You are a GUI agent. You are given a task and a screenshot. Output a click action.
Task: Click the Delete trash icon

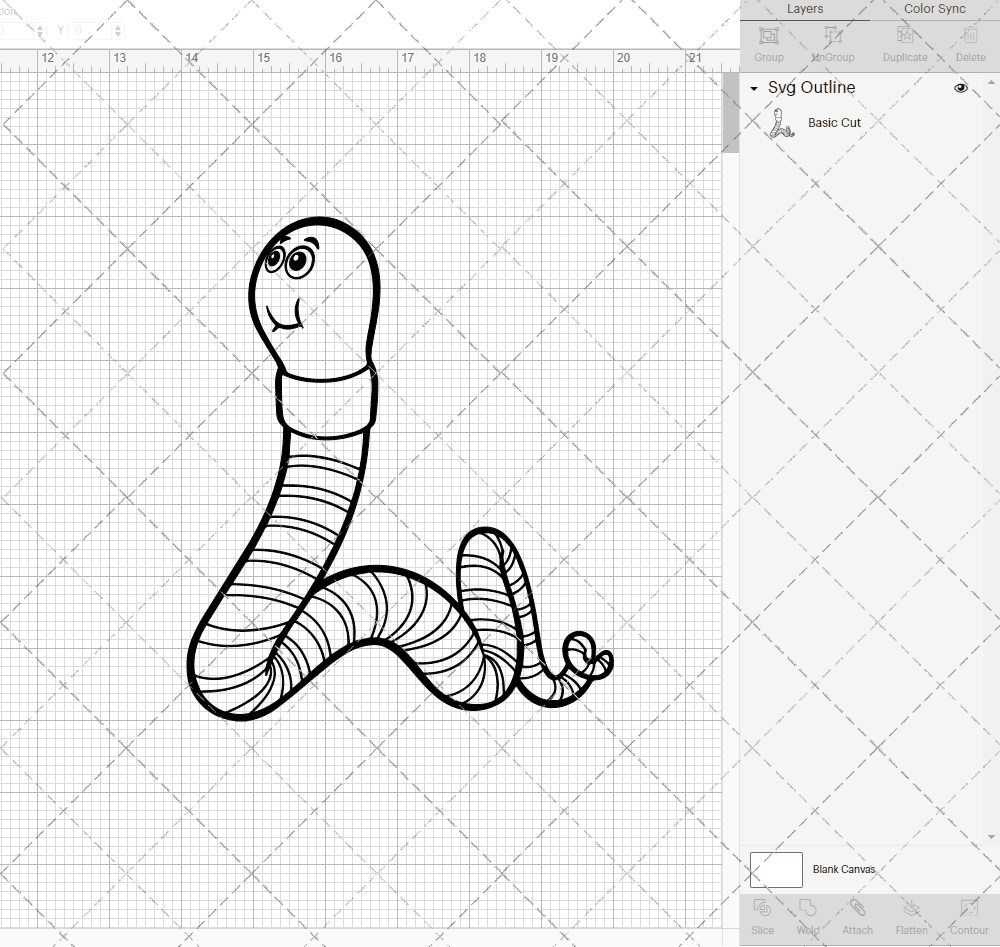(x=970, y=42)
